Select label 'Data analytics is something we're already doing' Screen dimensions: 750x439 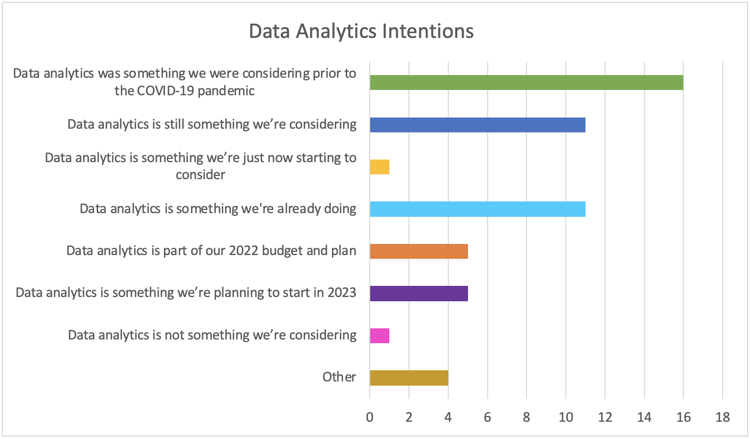pos(218,209)
